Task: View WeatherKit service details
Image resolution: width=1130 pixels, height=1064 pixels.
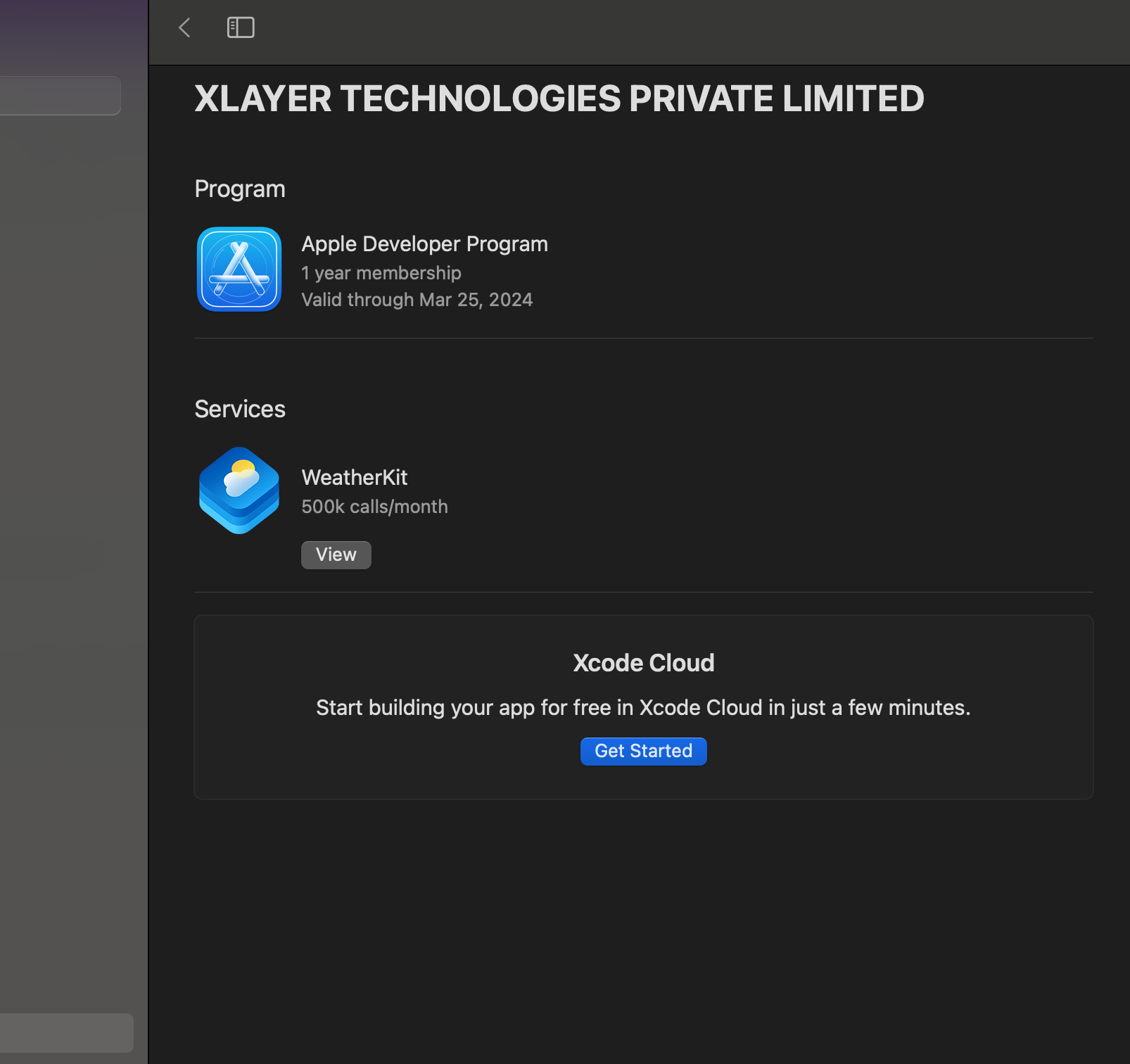Action: tap(336, 555)
